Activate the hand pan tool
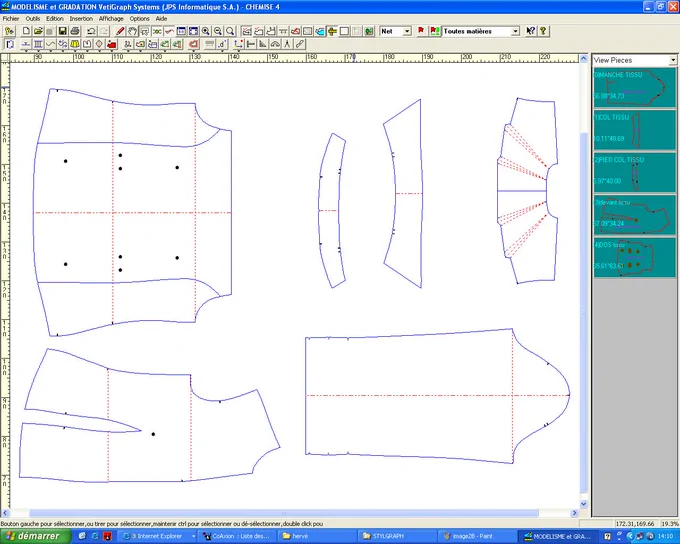This screenshot has height=544, width=680. 132,31
